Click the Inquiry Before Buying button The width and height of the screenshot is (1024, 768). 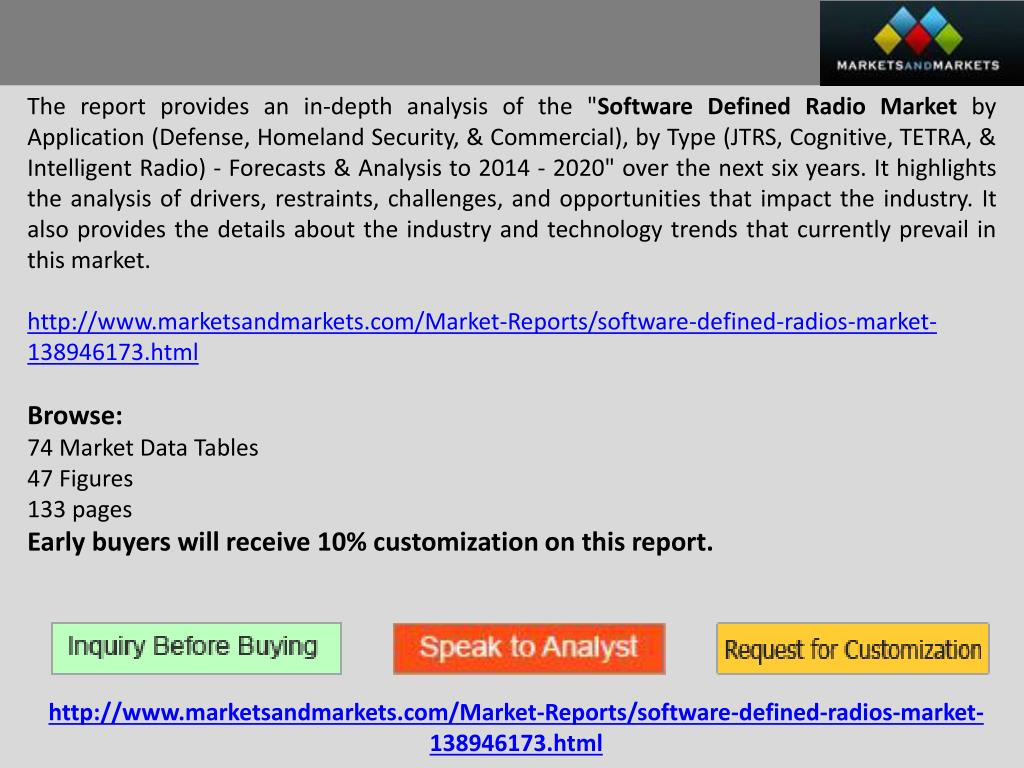[x=196, y=648]
